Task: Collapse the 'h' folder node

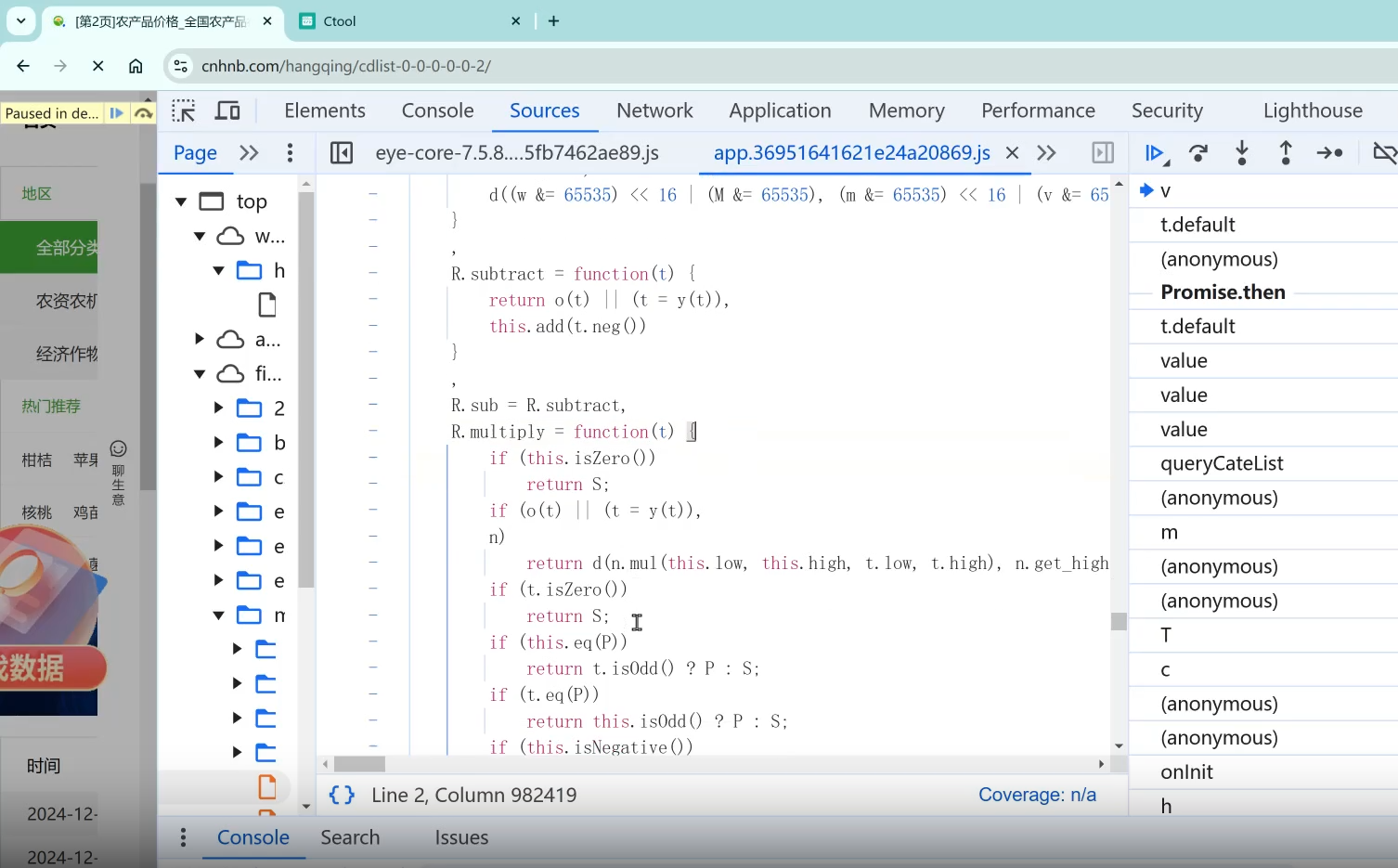Action: pyautogui.click(x=219, y=270)
